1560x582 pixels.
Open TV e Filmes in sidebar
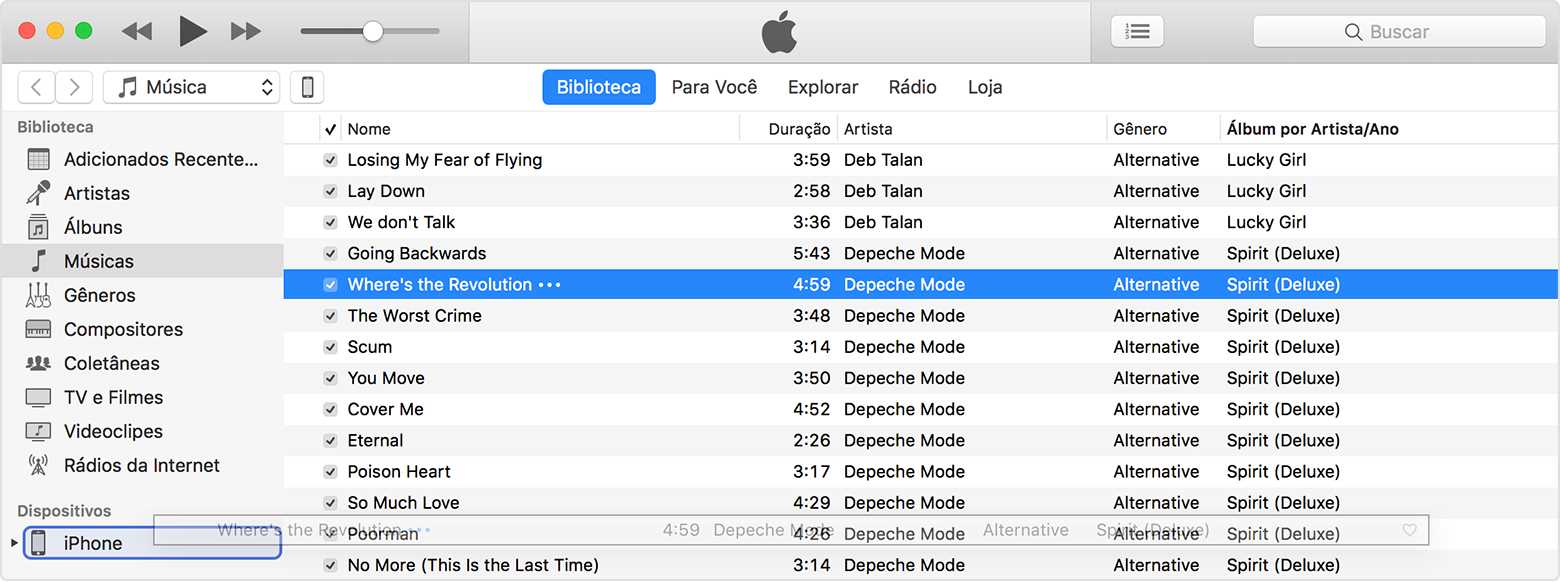[x=142, y=397]
